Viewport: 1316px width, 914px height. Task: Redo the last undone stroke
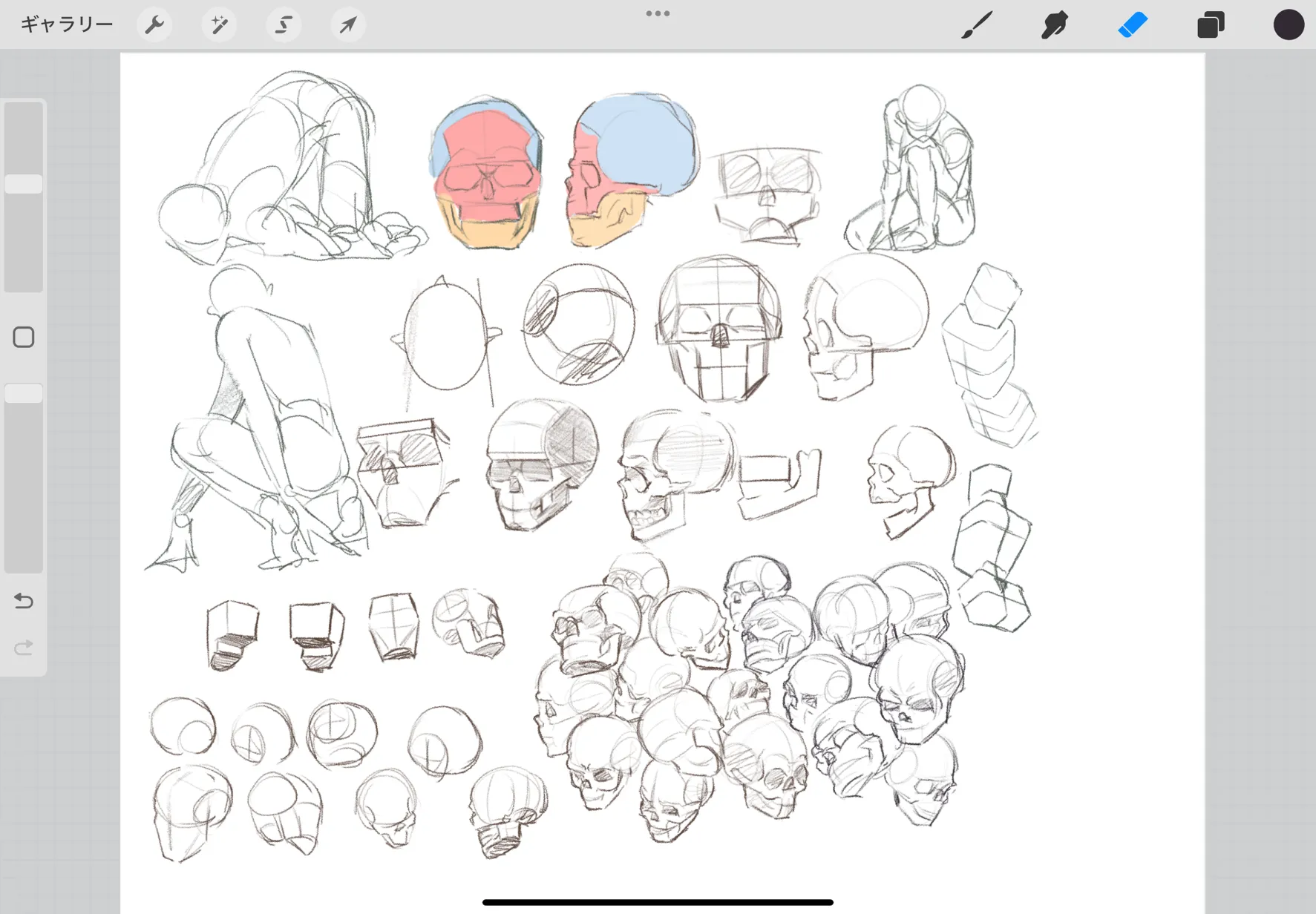[24, 648]
